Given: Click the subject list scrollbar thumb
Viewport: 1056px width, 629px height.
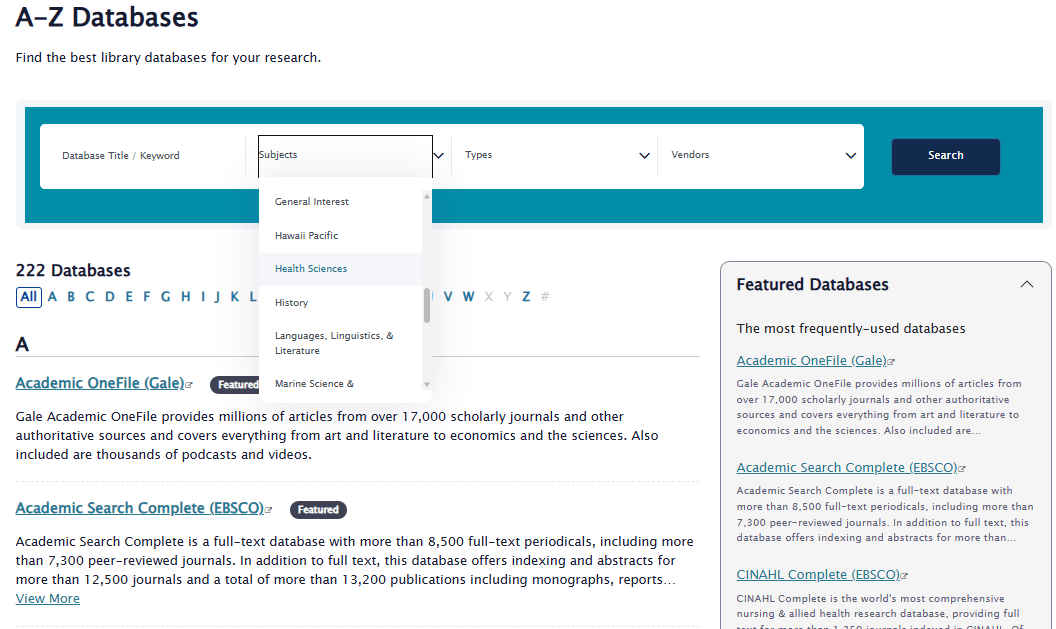Looking at the screenshot, I should point(427,305).
